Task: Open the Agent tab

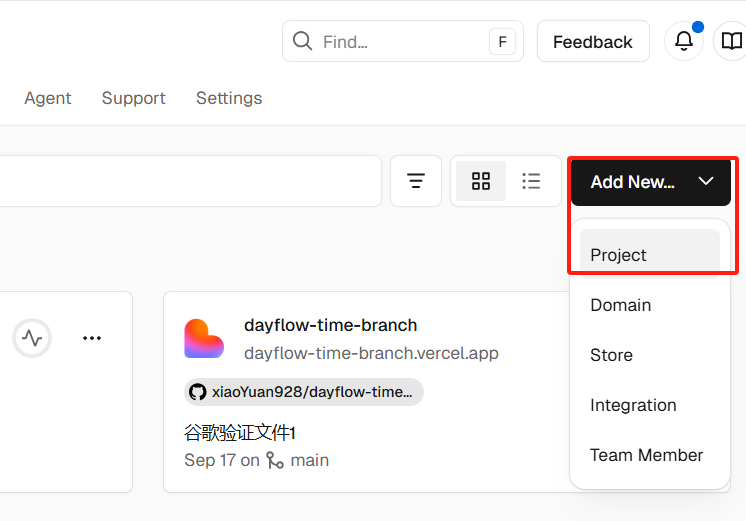Action: tap(48, 98)
